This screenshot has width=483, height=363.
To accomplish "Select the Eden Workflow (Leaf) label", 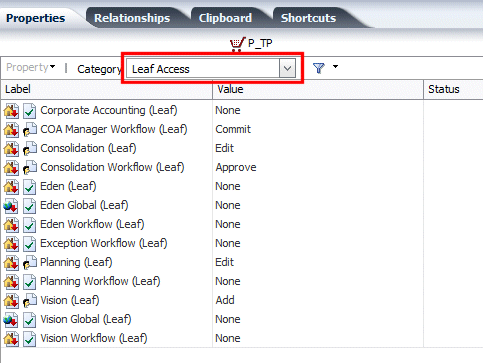I will click(x=92, y=224).
